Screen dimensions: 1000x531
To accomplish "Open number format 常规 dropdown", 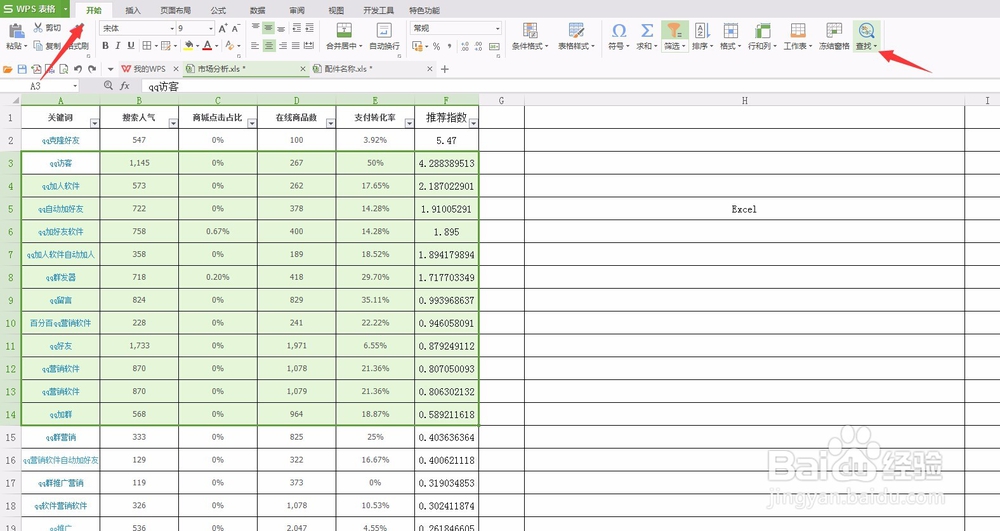I will coord(497,29).
